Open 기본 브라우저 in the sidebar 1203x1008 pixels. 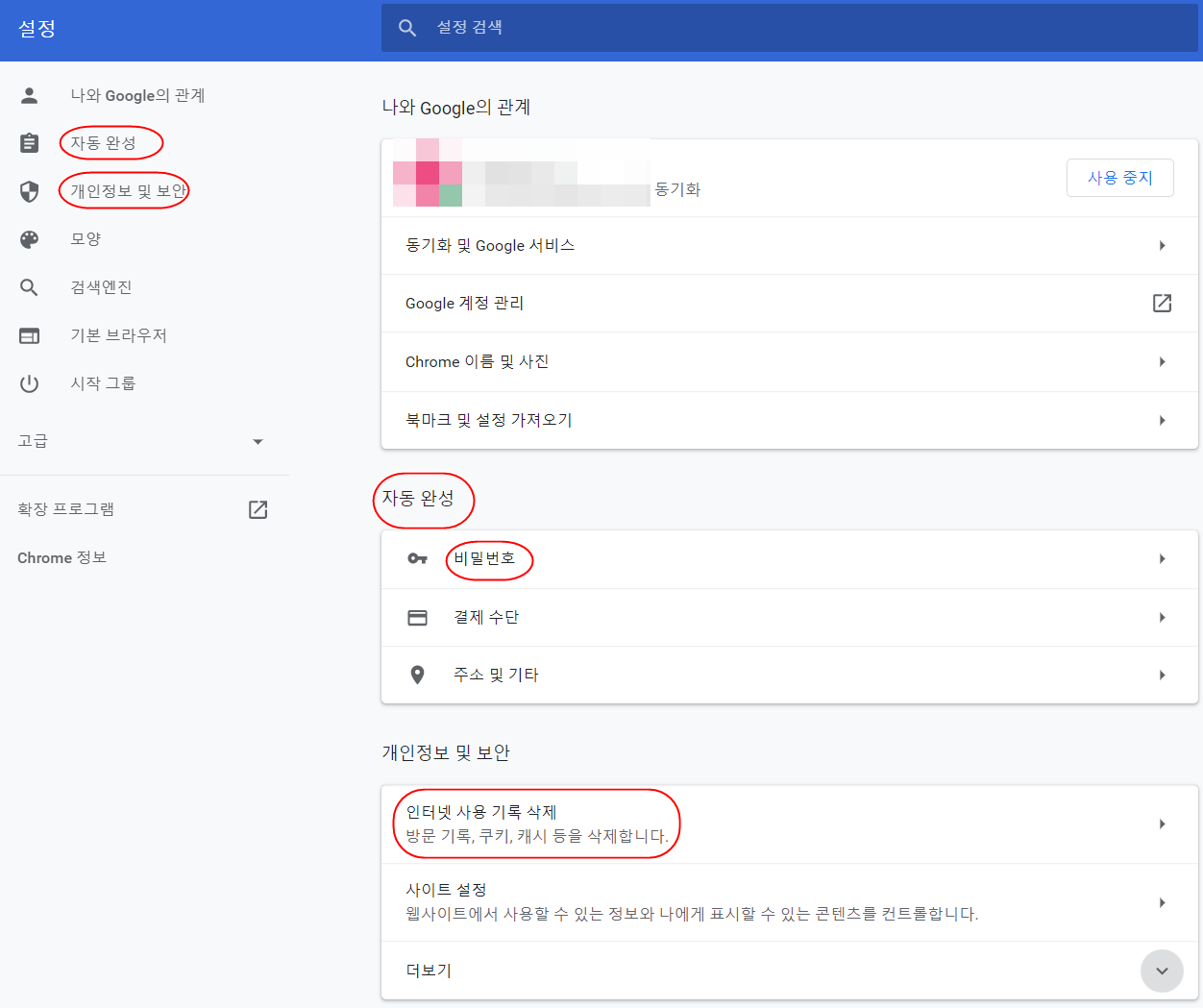(x=118, y=335)
